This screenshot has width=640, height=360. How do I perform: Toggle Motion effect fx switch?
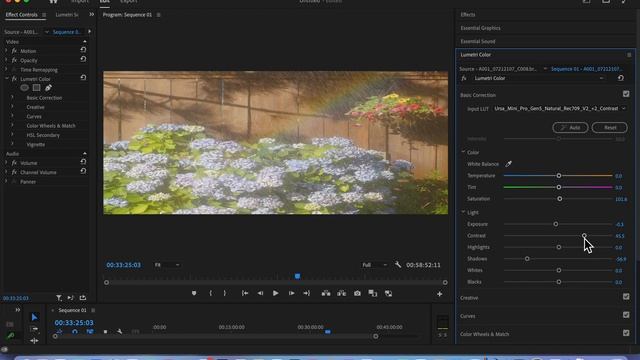[x=14, y=51]
